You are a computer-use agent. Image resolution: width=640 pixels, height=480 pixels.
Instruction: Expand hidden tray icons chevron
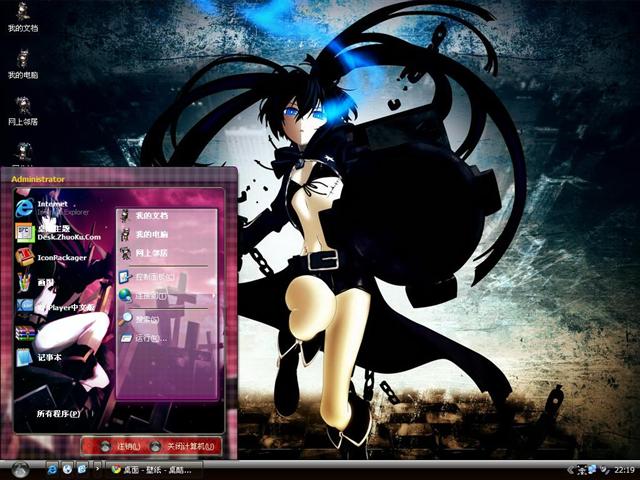click(x=571, y=470)
